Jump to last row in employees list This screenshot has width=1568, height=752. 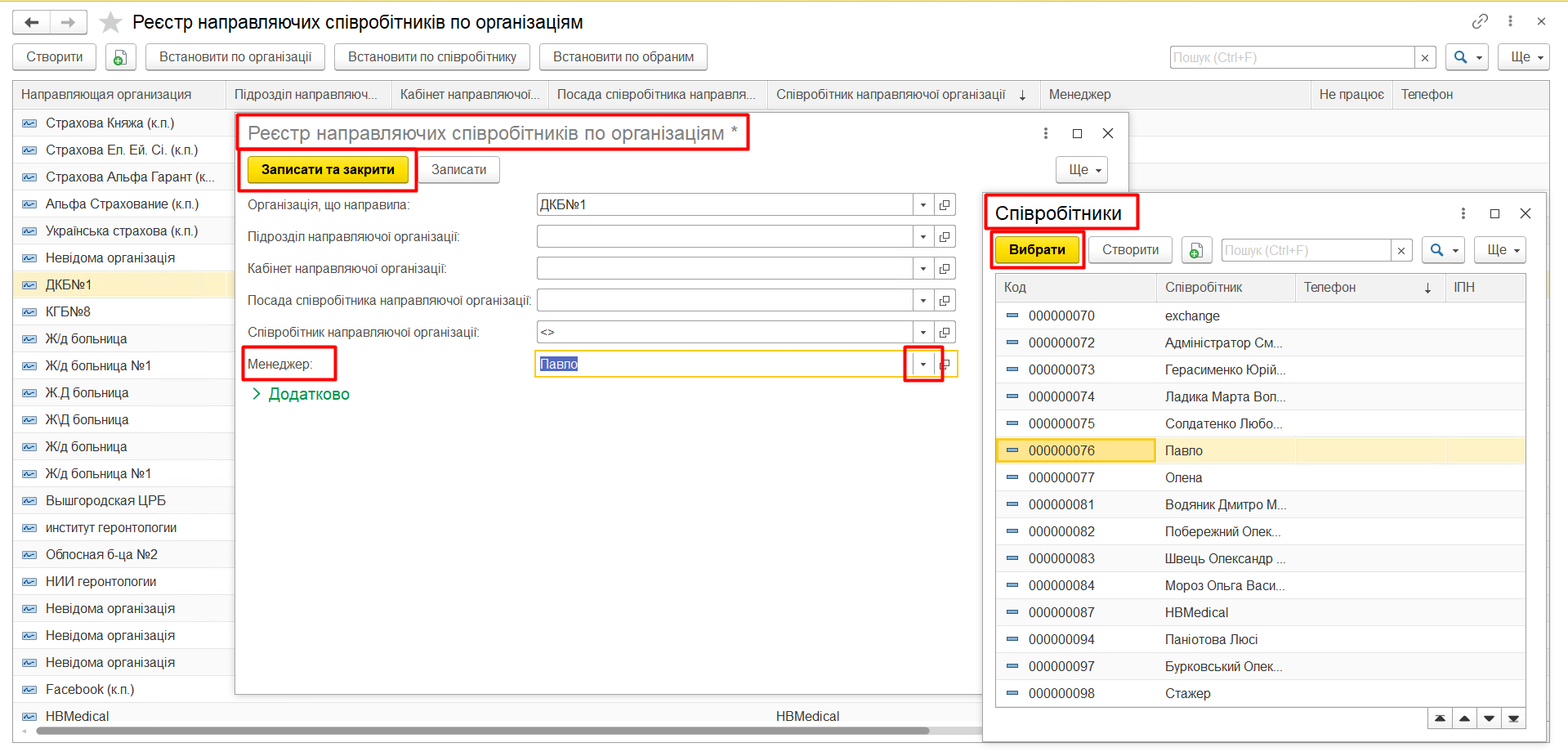(1513, 718)
